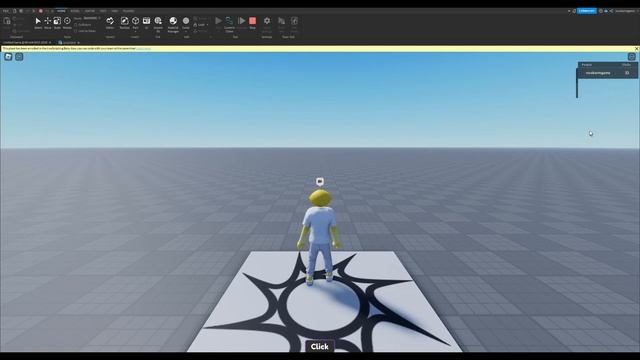640x360 pixels.
Task: Open the Roblox menu icon in viewport
Action: [8, 57]
